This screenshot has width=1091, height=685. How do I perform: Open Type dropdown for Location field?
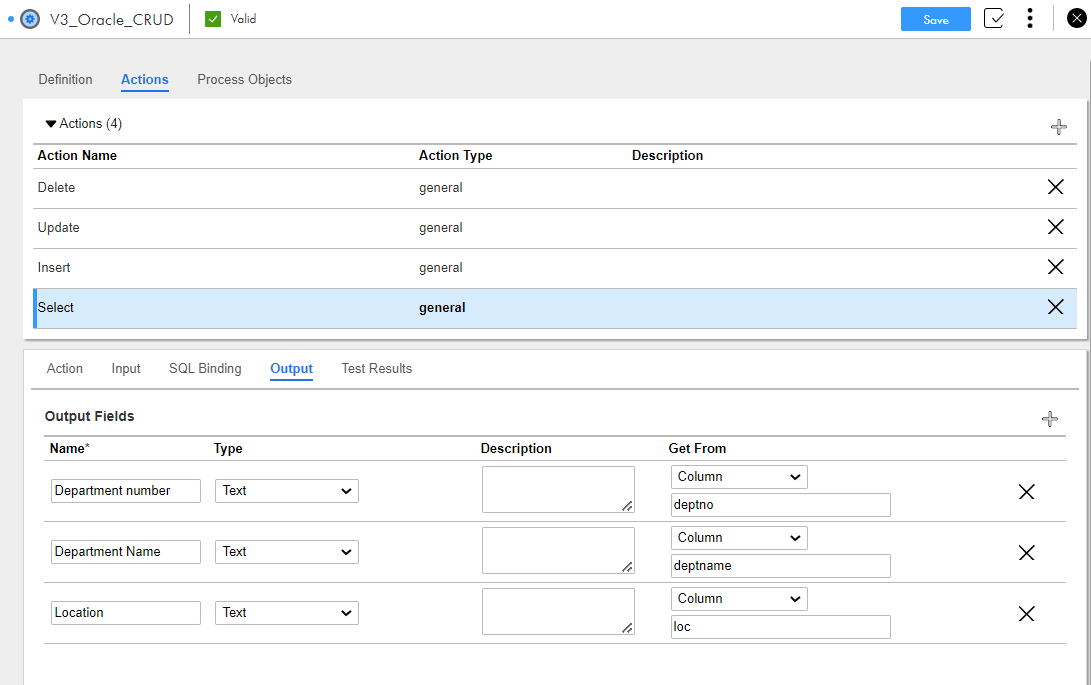pos(286,613)
